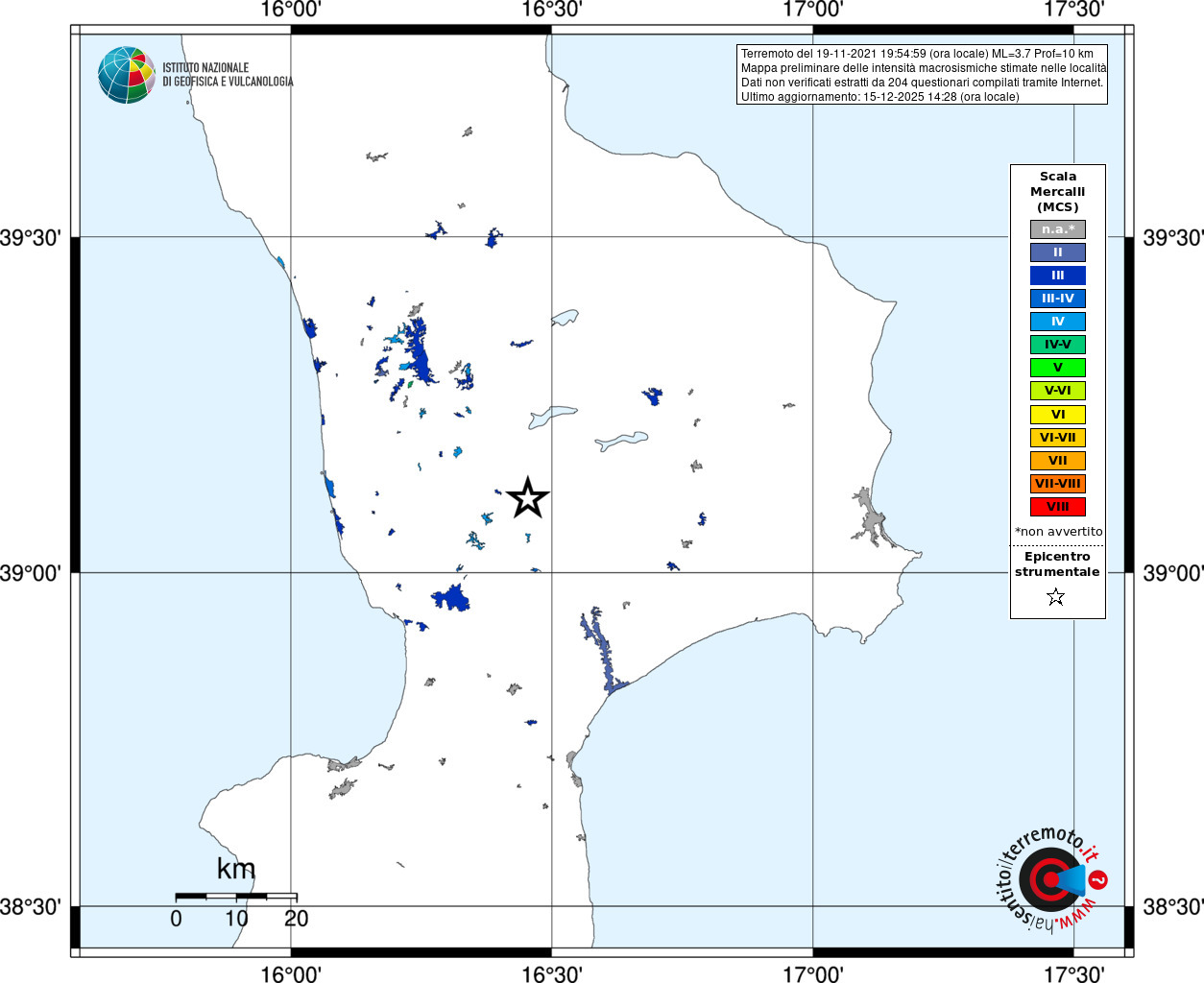Select the VI-VII intensity legend swatch
The width and height of the screenshot is (1204, 983).
[1057, 438]
